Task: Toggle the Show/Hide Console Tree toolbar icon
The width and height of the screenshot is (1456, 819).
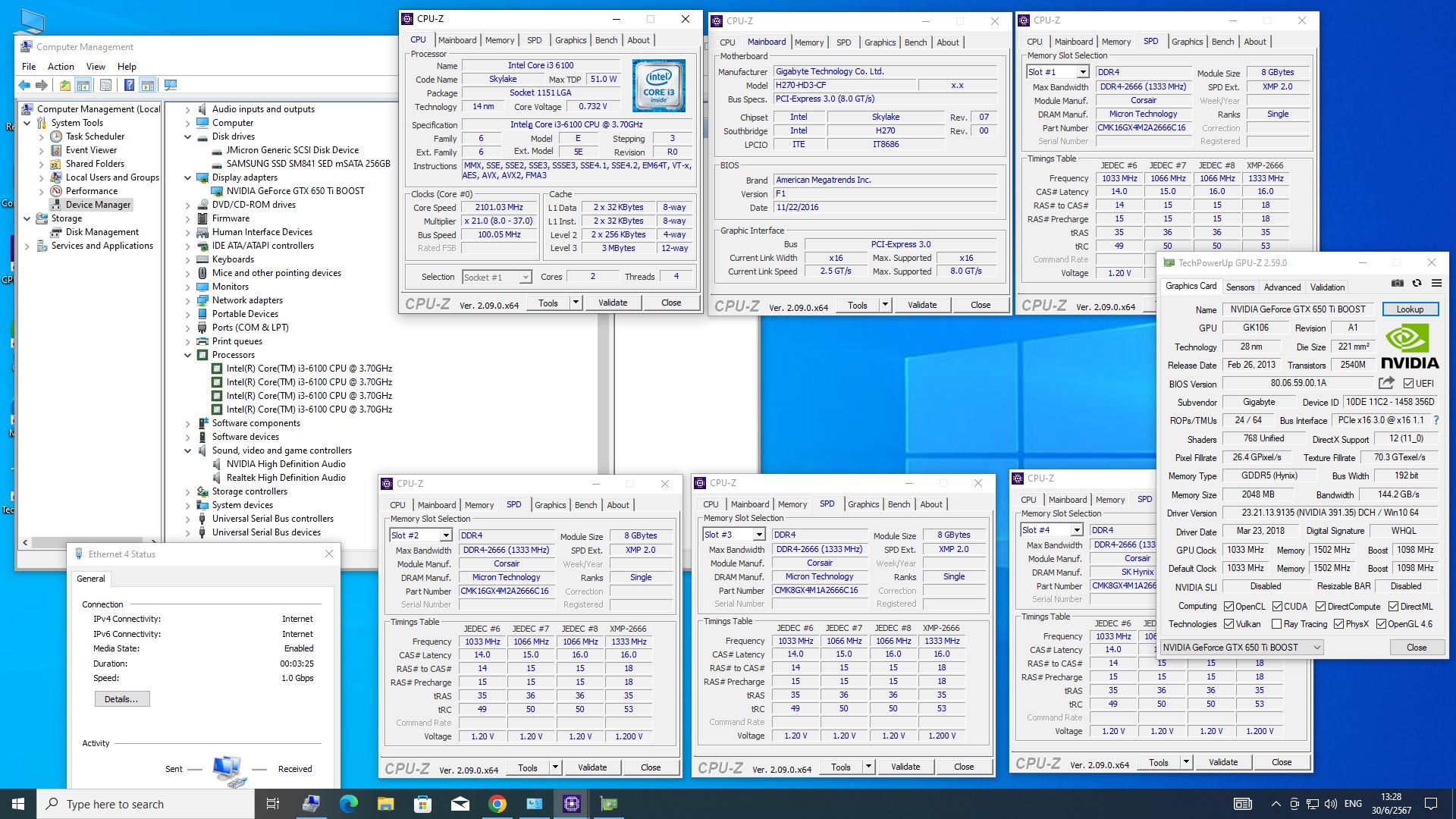Action: [x=83, y=85]
